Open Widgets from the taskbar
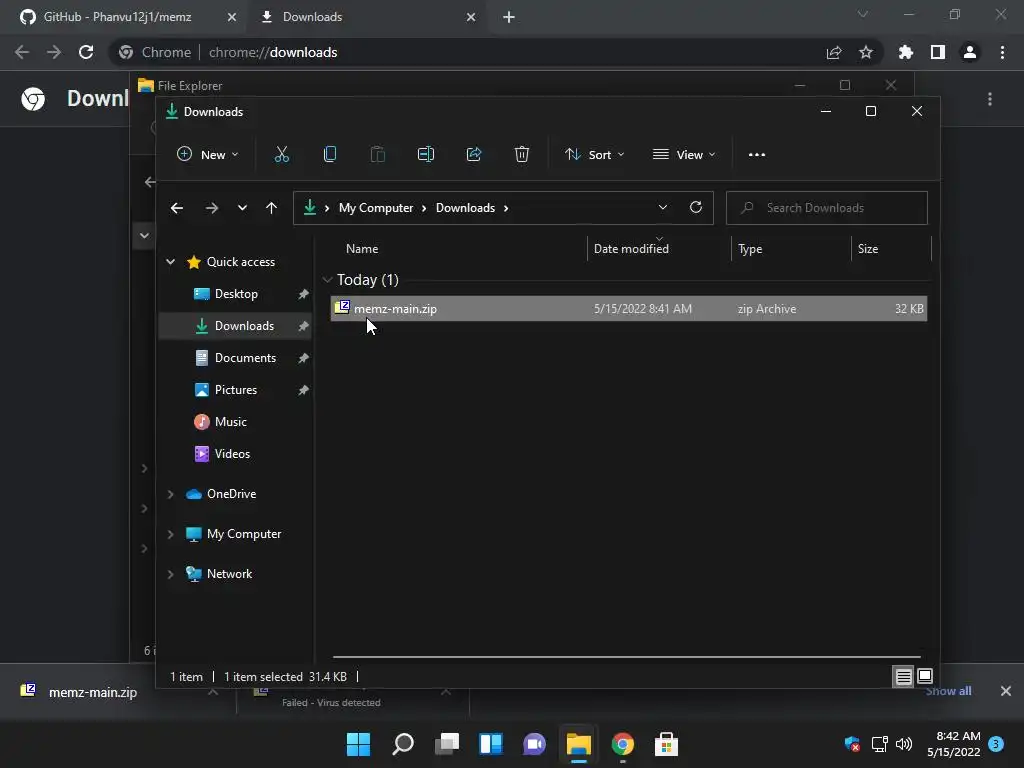 tap(491, 744)
